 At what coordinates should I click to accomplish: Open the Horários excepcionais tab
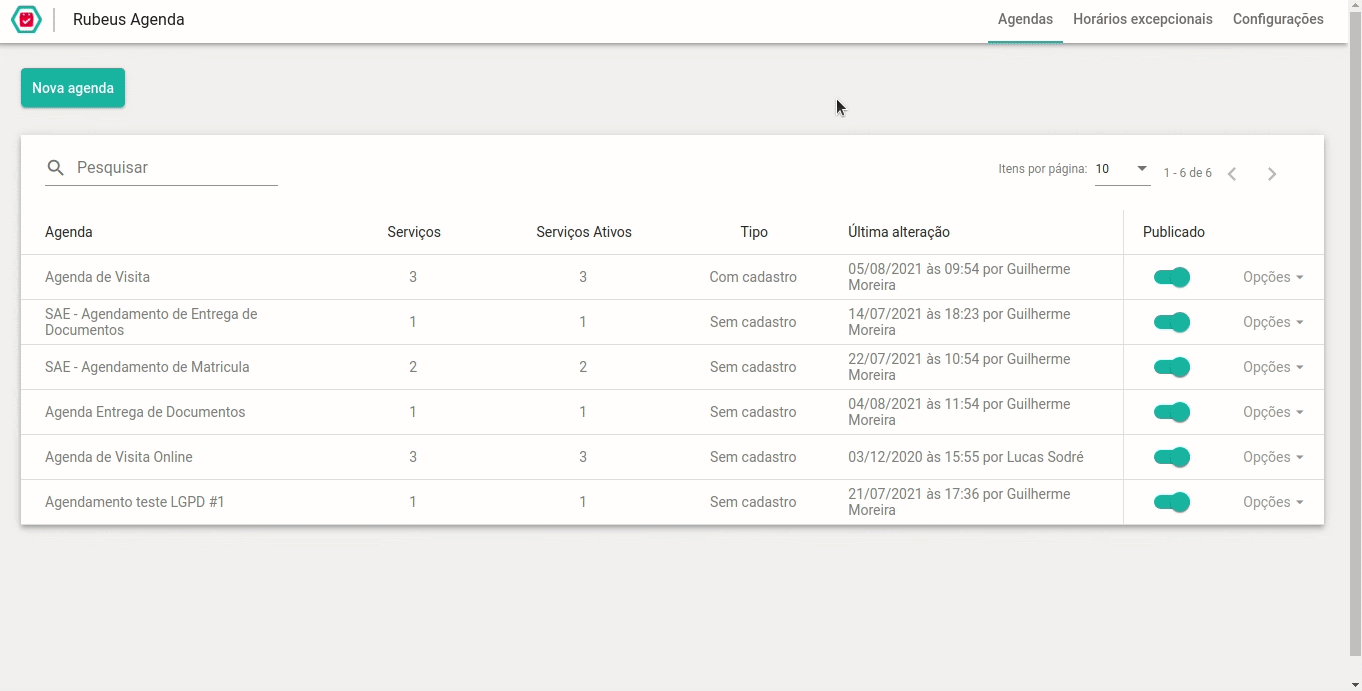click(1143, 20)
